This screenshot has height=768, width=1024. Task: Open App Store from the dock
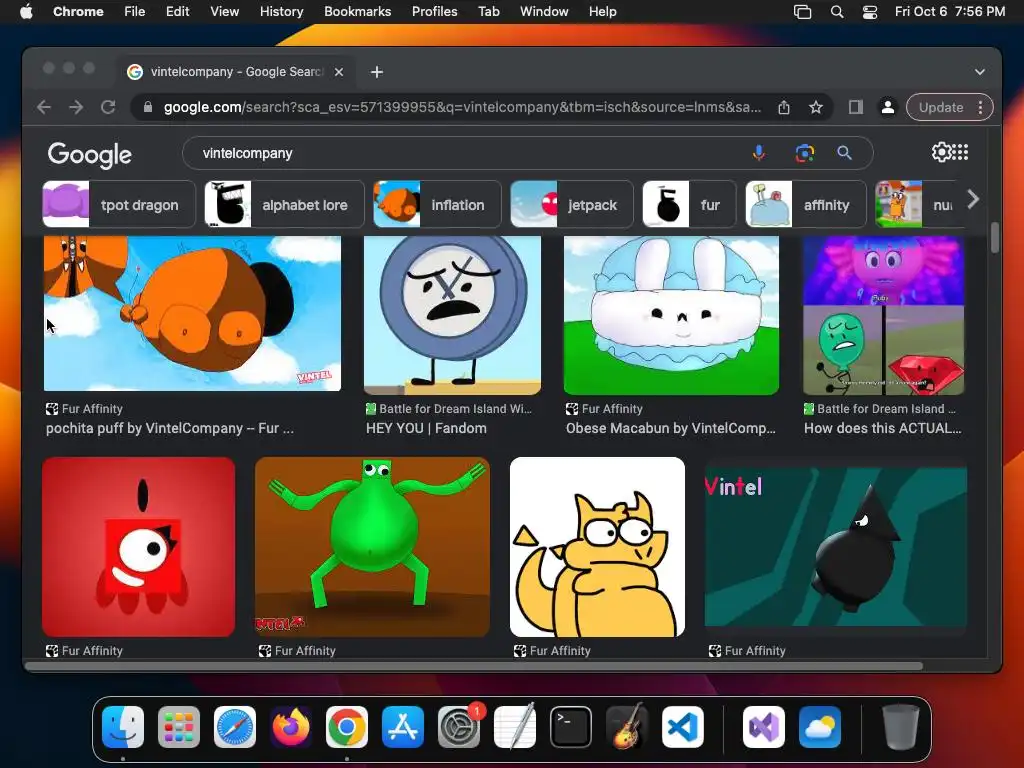[x=403, y=727]
